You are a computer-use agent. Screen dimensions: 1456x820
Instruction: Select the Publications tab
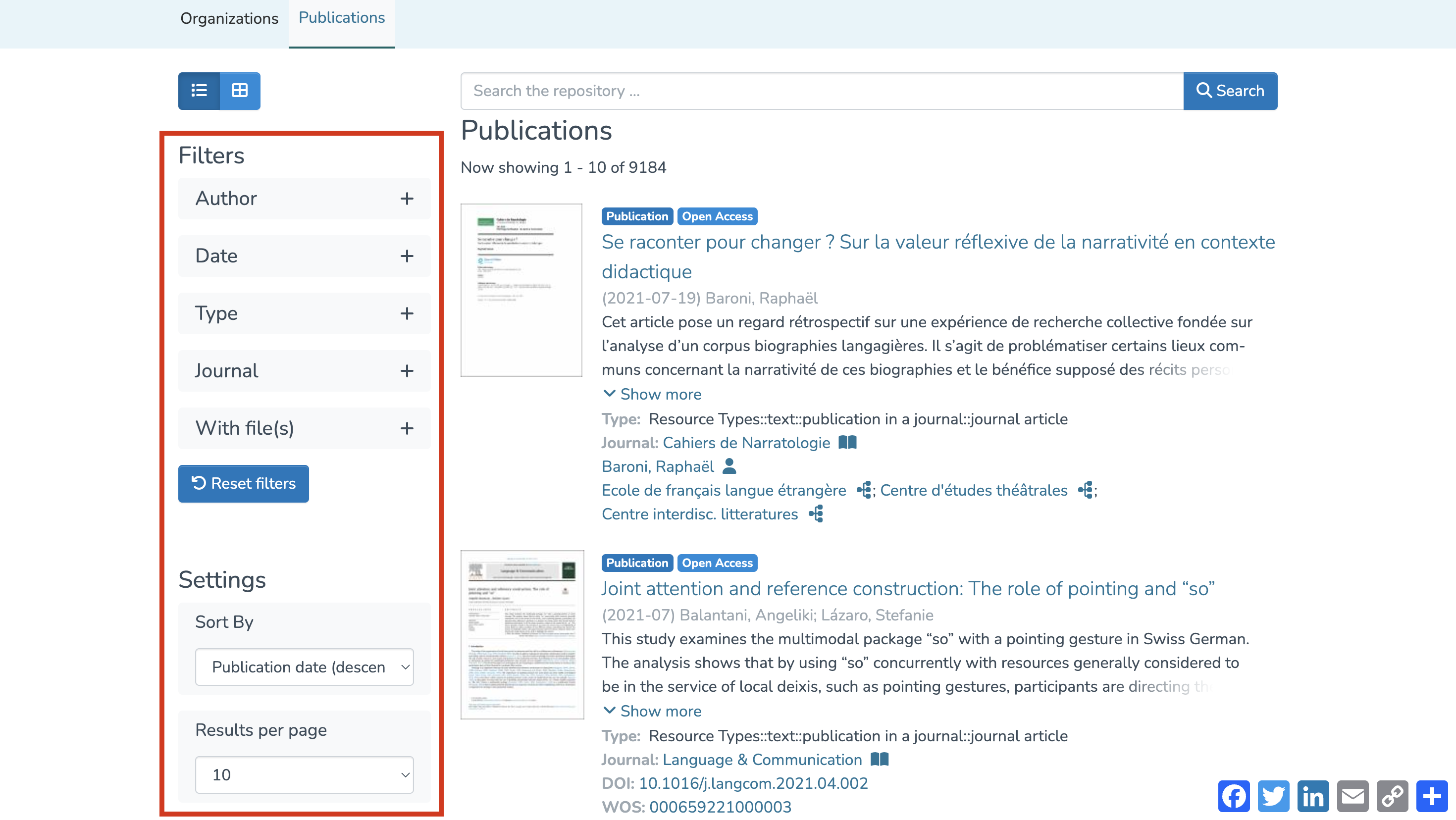(x=341, y=18)
